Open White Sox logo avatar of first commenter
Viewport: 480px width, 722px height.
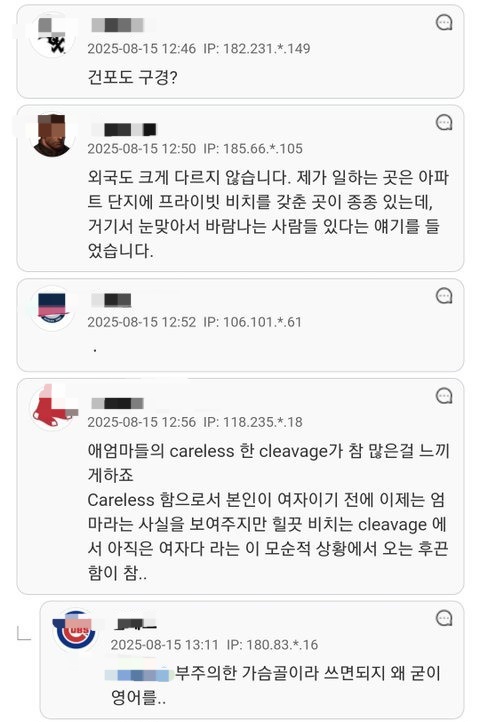[52, 35]
